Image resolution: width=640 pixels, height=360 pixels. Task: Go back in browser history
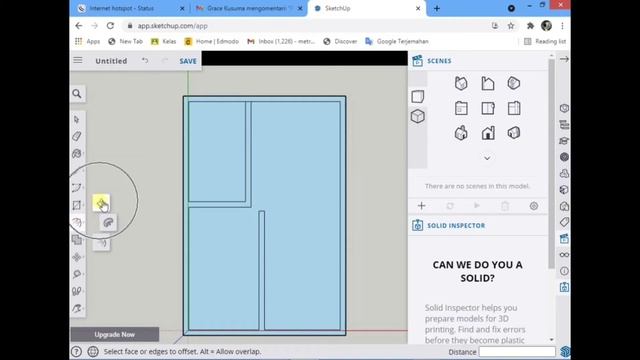79,26
